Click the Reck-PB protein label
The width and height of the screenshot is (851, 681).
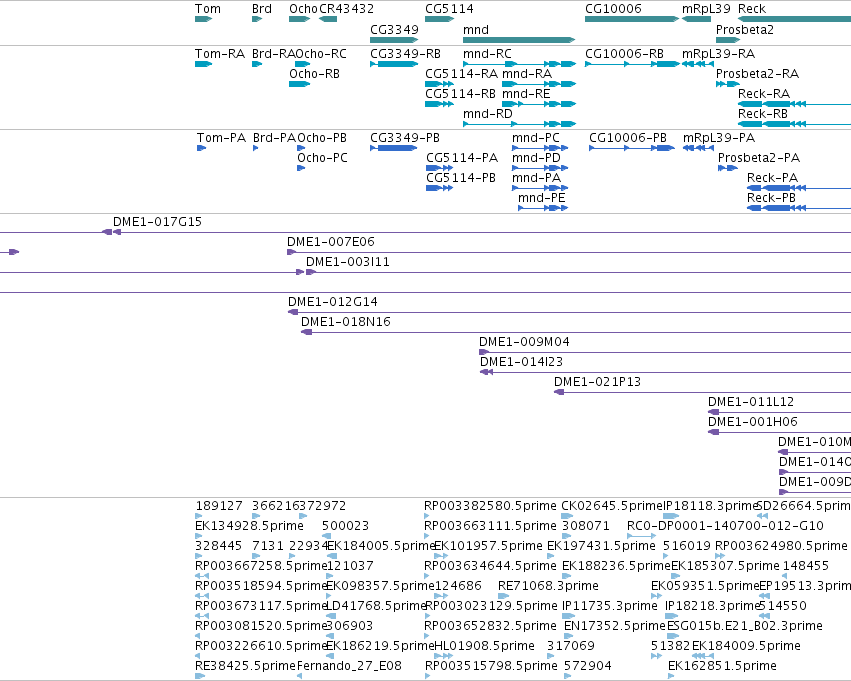click(x=771, y=198)
